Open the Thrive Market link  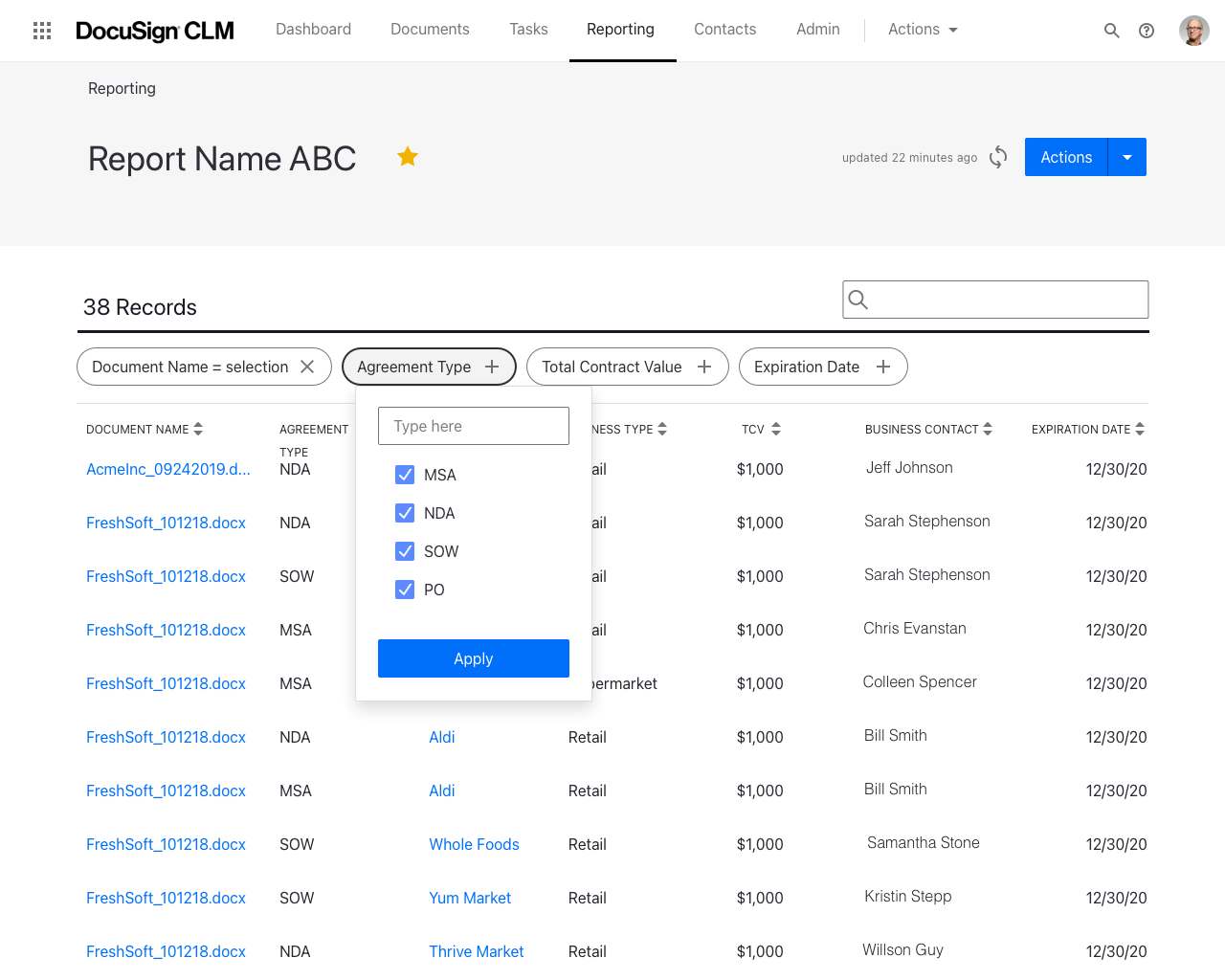pyautogui.click(x=477, y=951)
